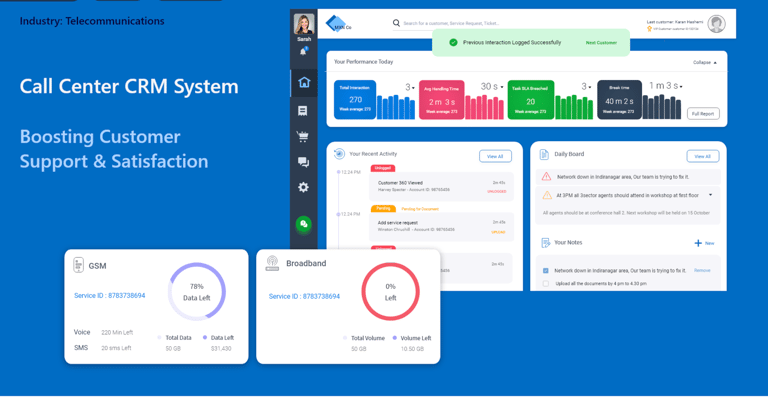The image size is (768, 397).
Task: Open the receipts icon in the sidebar
Action: (303, 111)
